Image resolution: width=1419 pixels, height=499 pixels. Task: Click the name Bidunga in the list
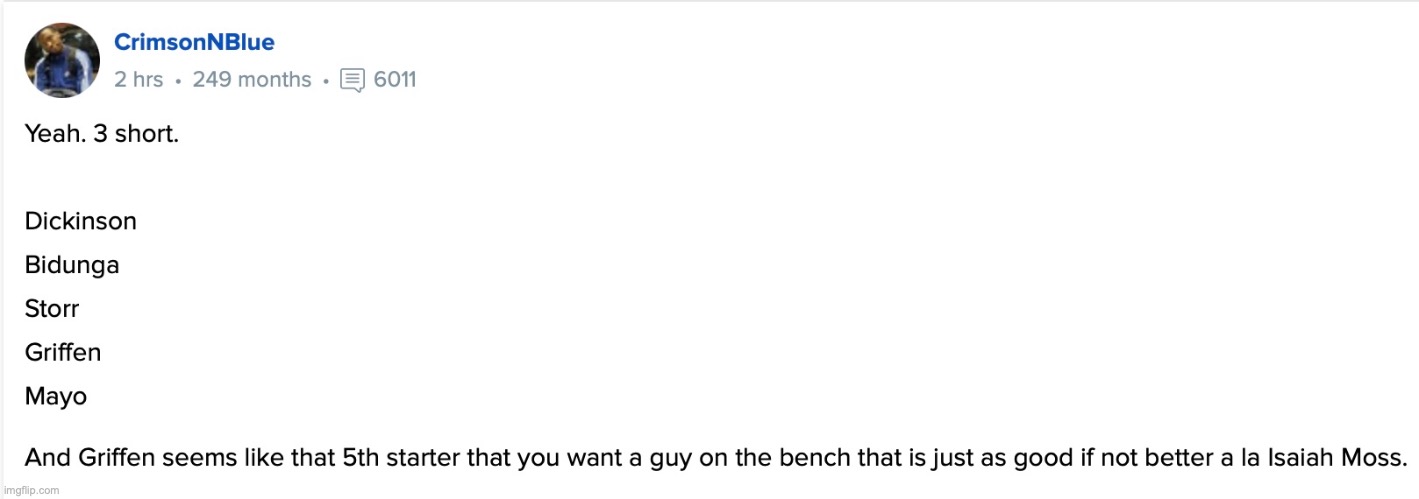(x=72, y=265)
